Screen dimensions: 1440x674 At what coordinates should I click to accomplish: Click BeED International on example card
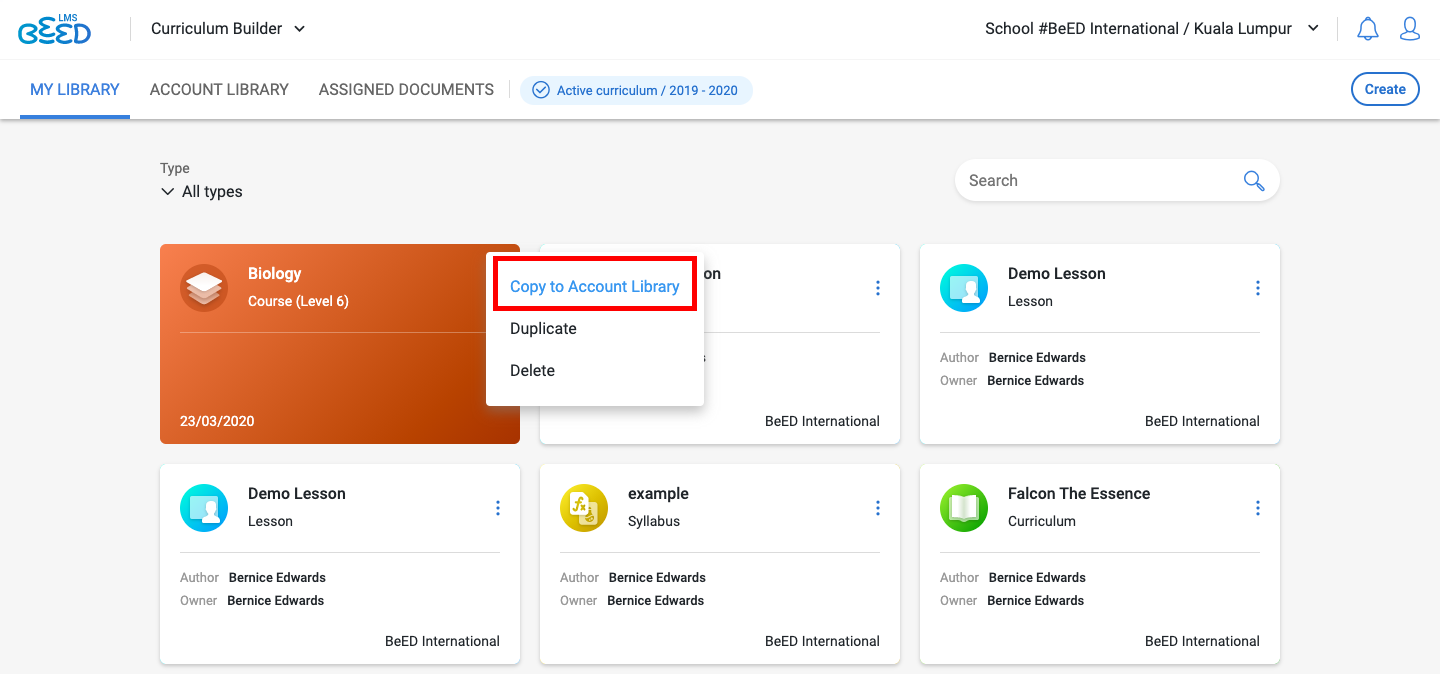(822, 641)
